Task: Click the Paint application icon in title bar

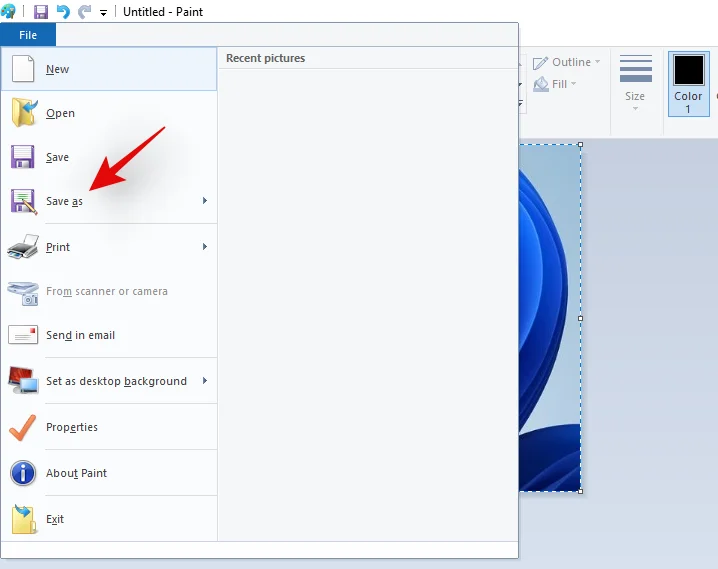Action: pyautogui.click(x=8, y=12)
